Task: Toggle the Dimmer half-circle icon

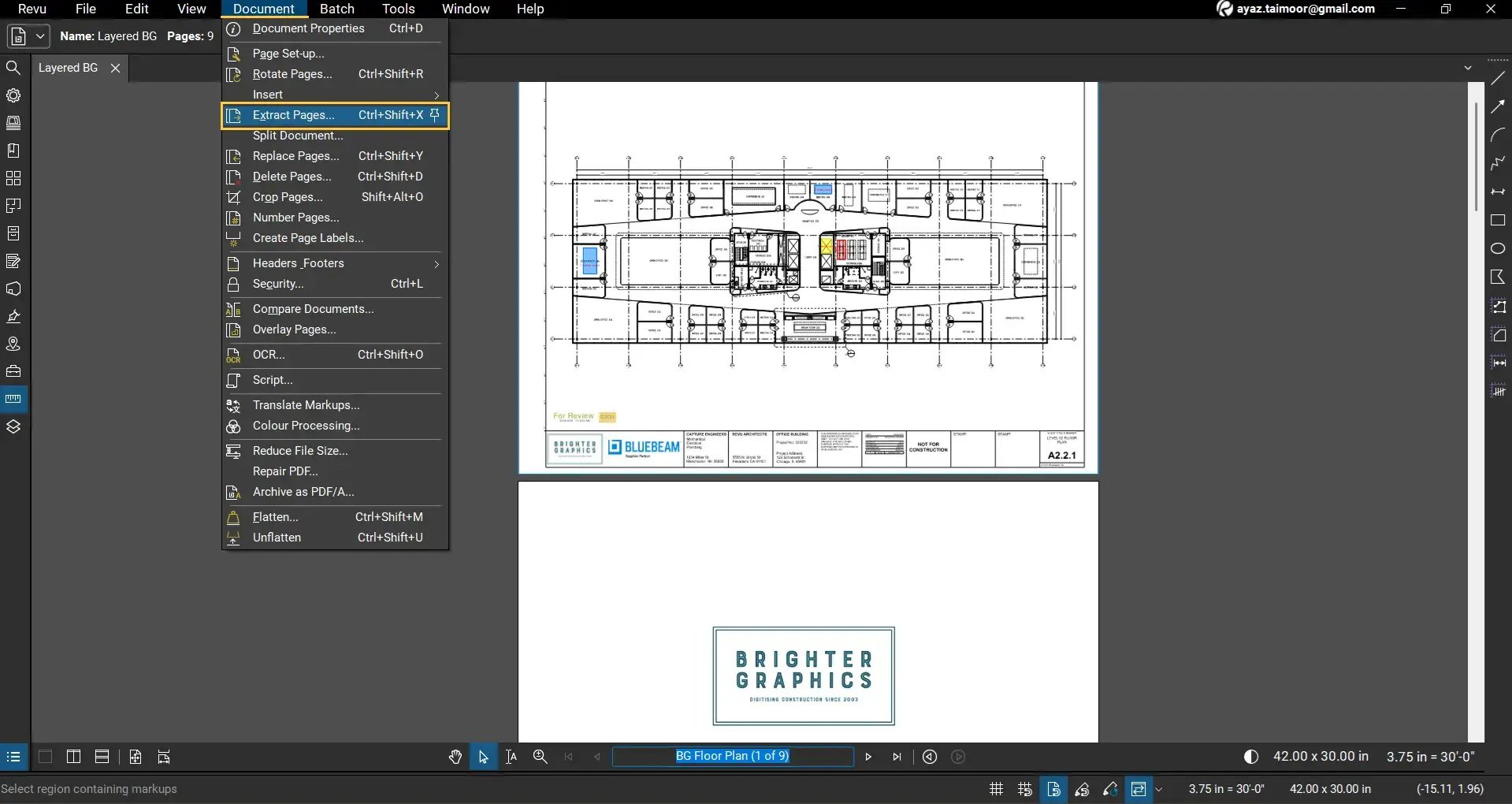Action: pyautogui.click(x=1250, y=757)
